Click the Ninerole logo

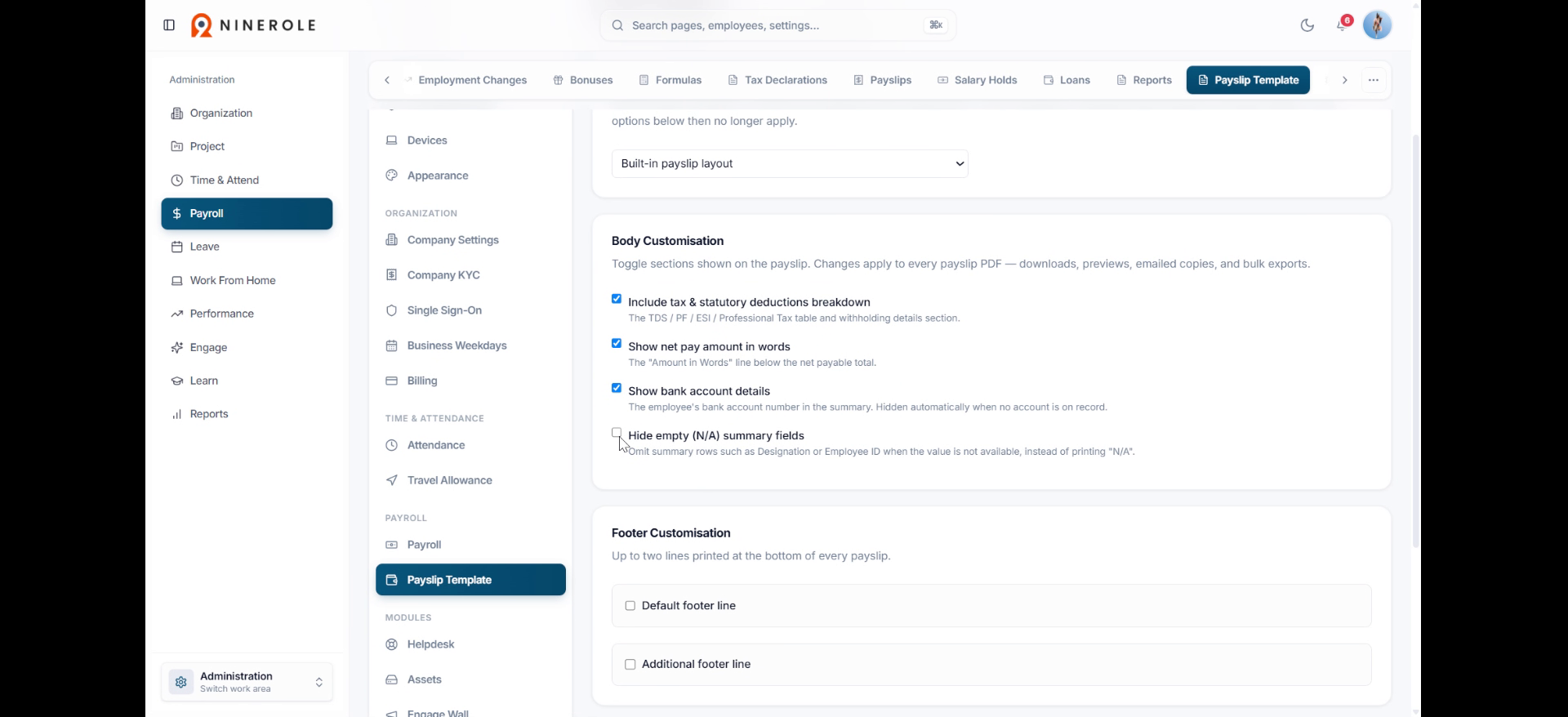coord(253,25)
